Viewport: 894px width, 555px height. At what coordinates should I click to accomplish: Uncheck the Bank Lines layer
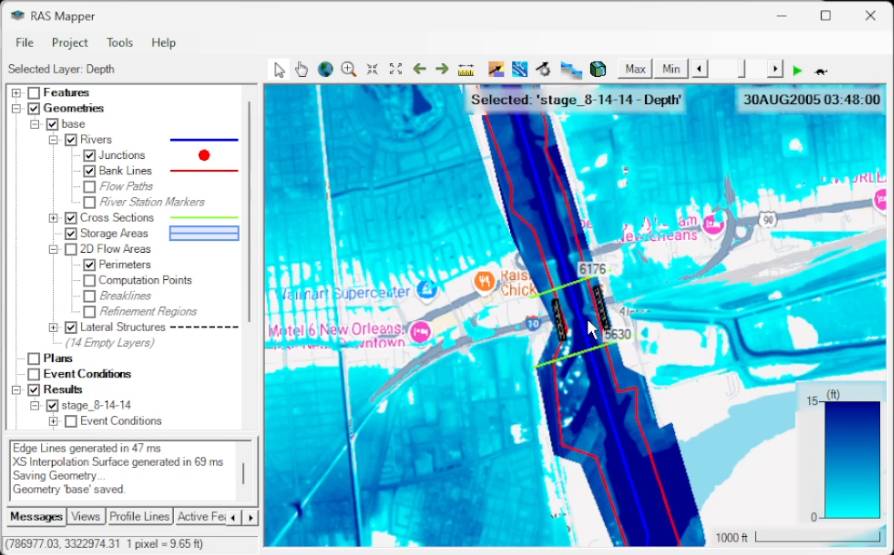click(x=90, y=171)
